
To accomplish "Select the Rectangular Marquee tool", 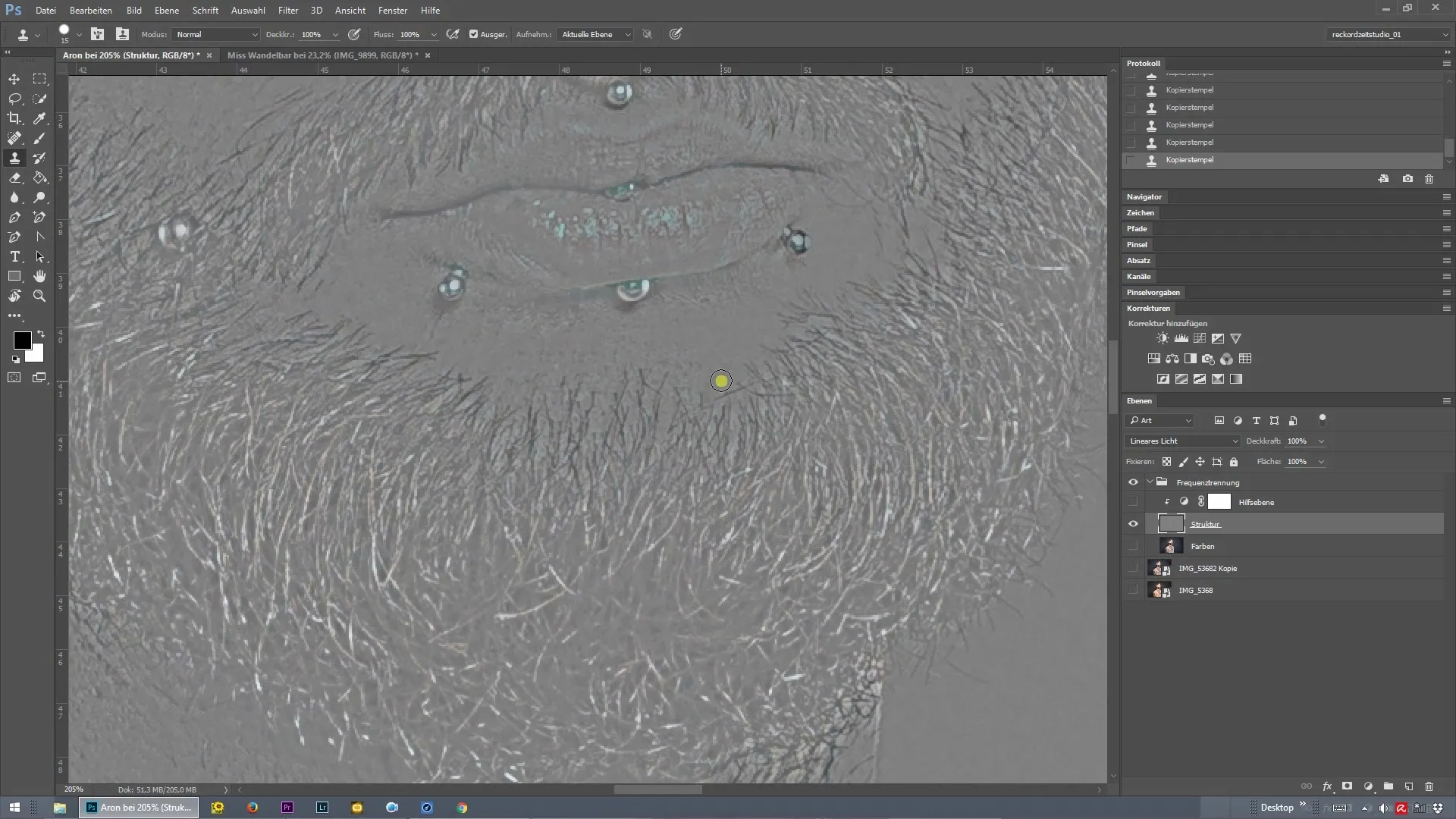I will click(x=39, y=79).
